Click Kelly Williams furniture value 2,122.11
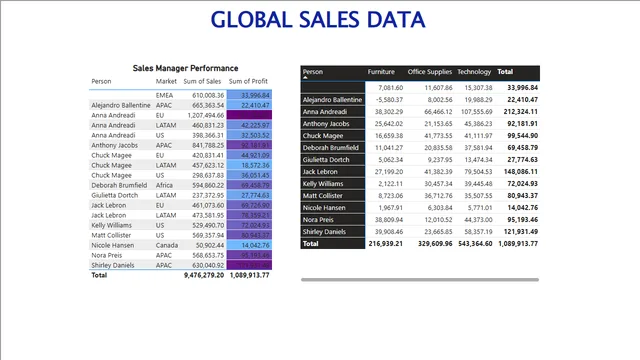 coord(390,184)
